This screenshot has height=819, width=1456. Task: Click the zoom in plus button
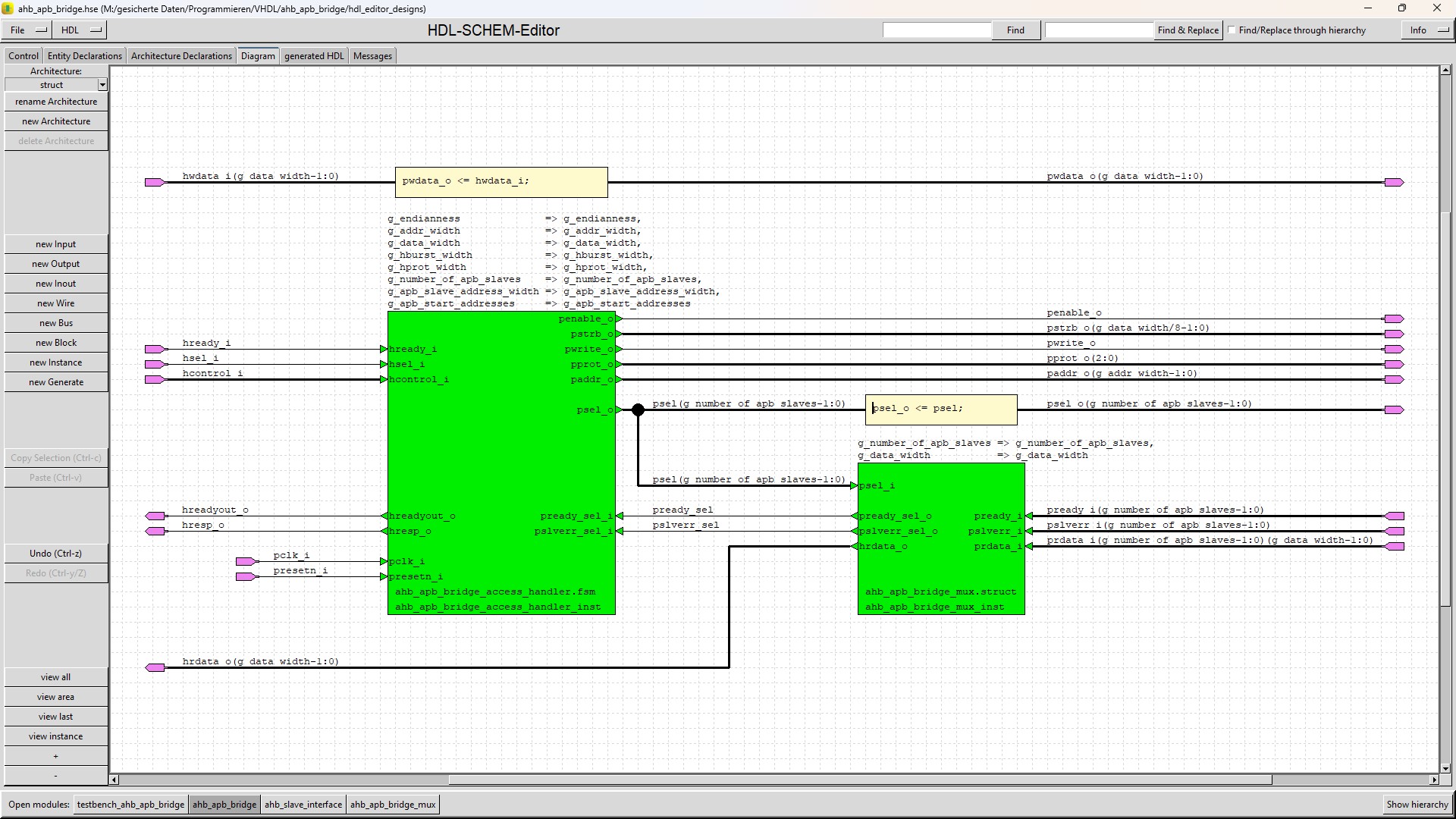click(x=56, y=756)
